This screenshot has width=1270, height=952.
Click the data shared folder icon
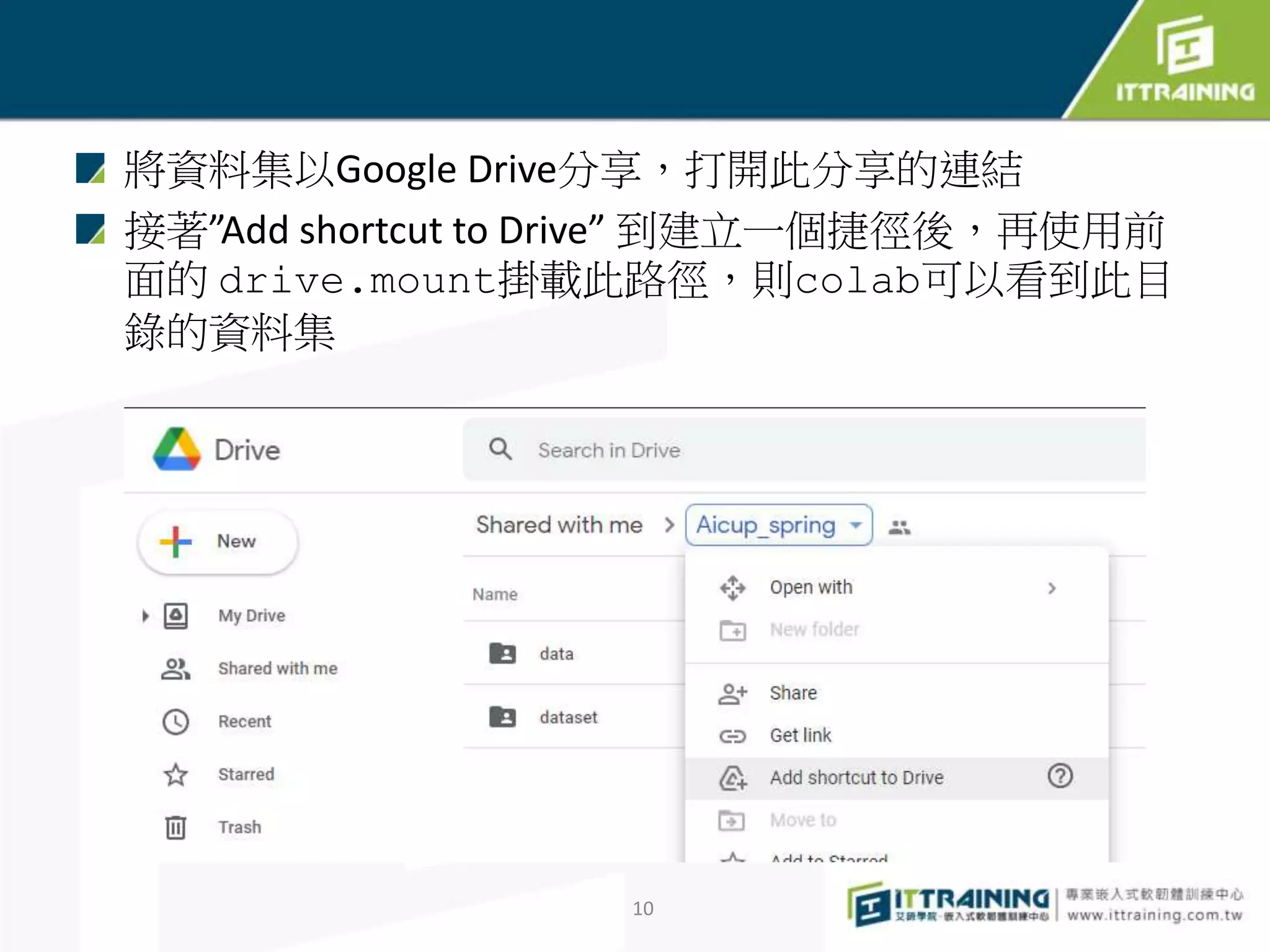[502, 653]
